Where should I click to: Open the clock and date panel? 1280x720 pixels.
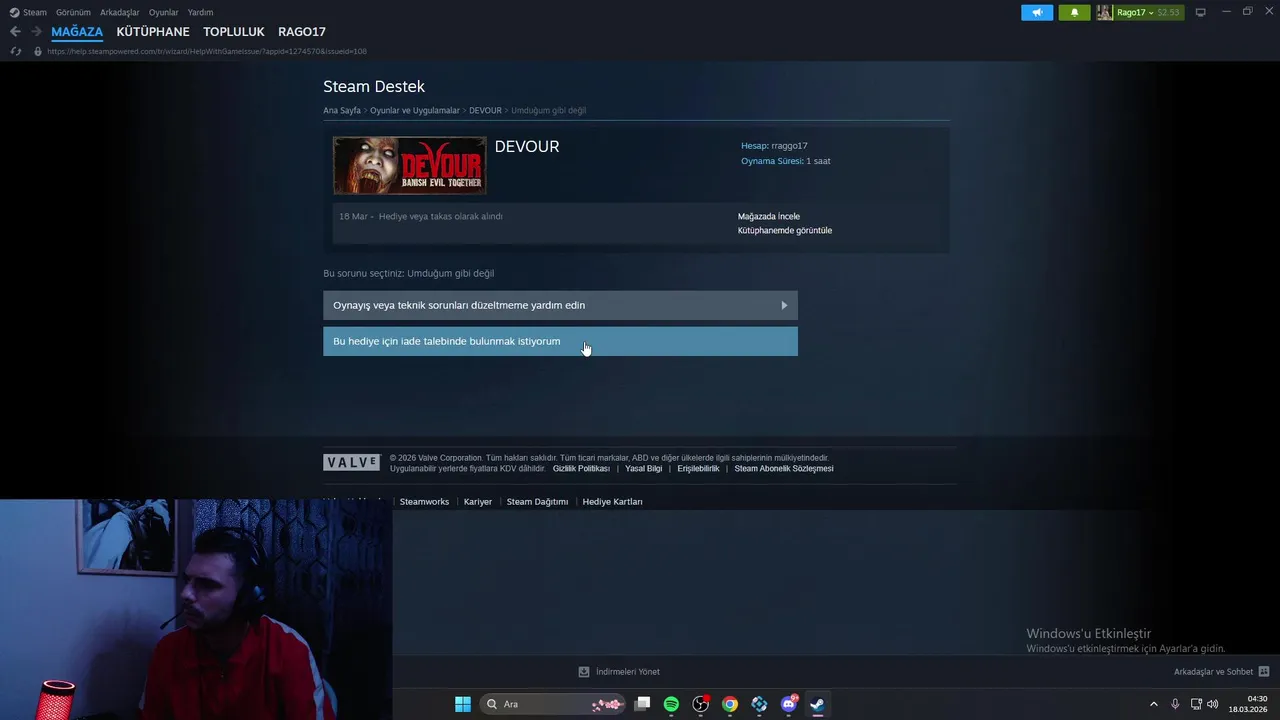point(1248,704)
